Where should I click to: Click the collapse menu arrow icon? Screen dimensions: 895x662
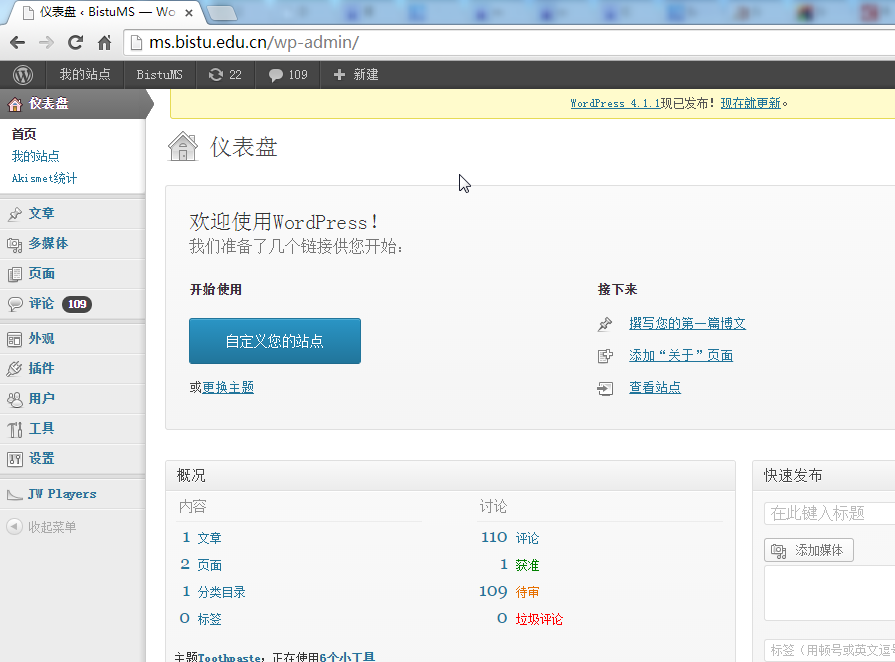[14, 526]
